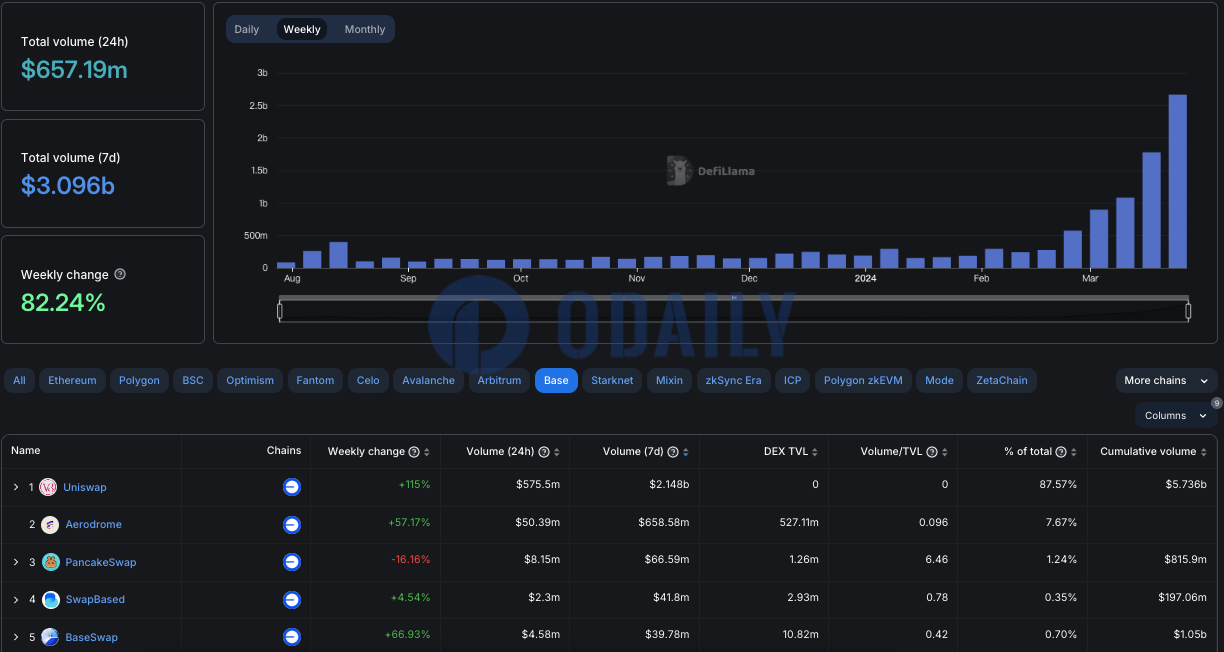Image resolution: width=1224 pixels, height=652 pixels.
Task: Open the PancakeSwap protocol link
Action: pos(101,562)
